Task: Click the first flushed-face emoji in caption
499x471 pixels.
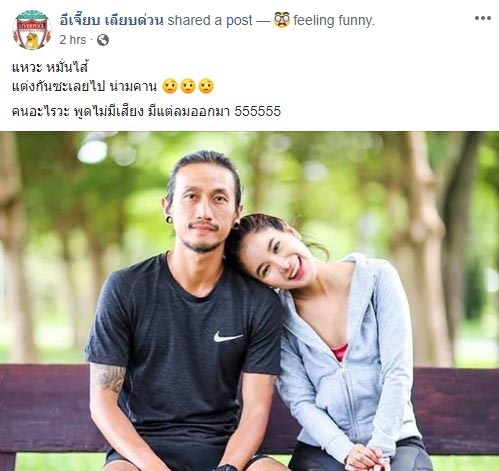Action: click(x=170, y=86)
